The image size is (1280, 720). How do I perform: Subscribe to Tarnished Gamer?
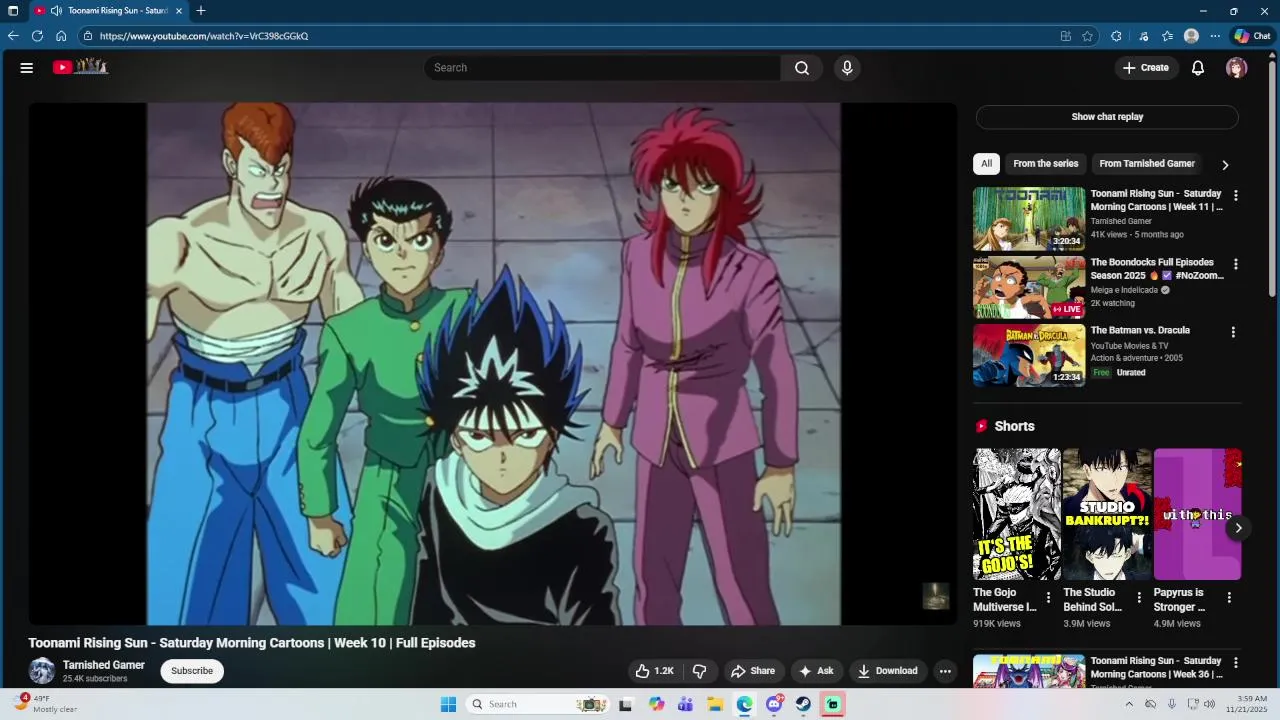point(192,671)
